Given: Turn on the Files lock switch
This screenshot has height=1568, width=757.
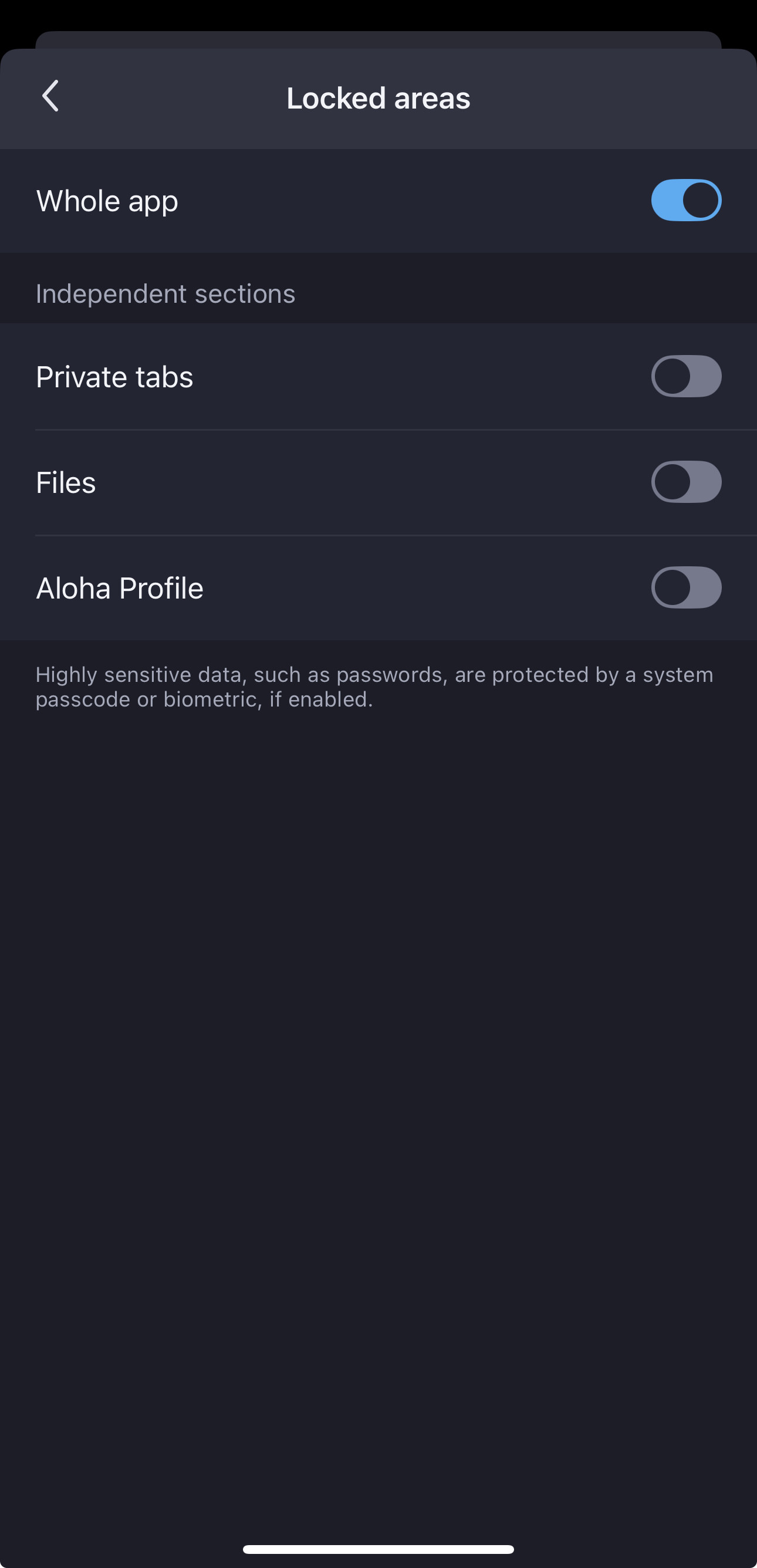Looking at the screenshot, I should click(x=686, y=482).
